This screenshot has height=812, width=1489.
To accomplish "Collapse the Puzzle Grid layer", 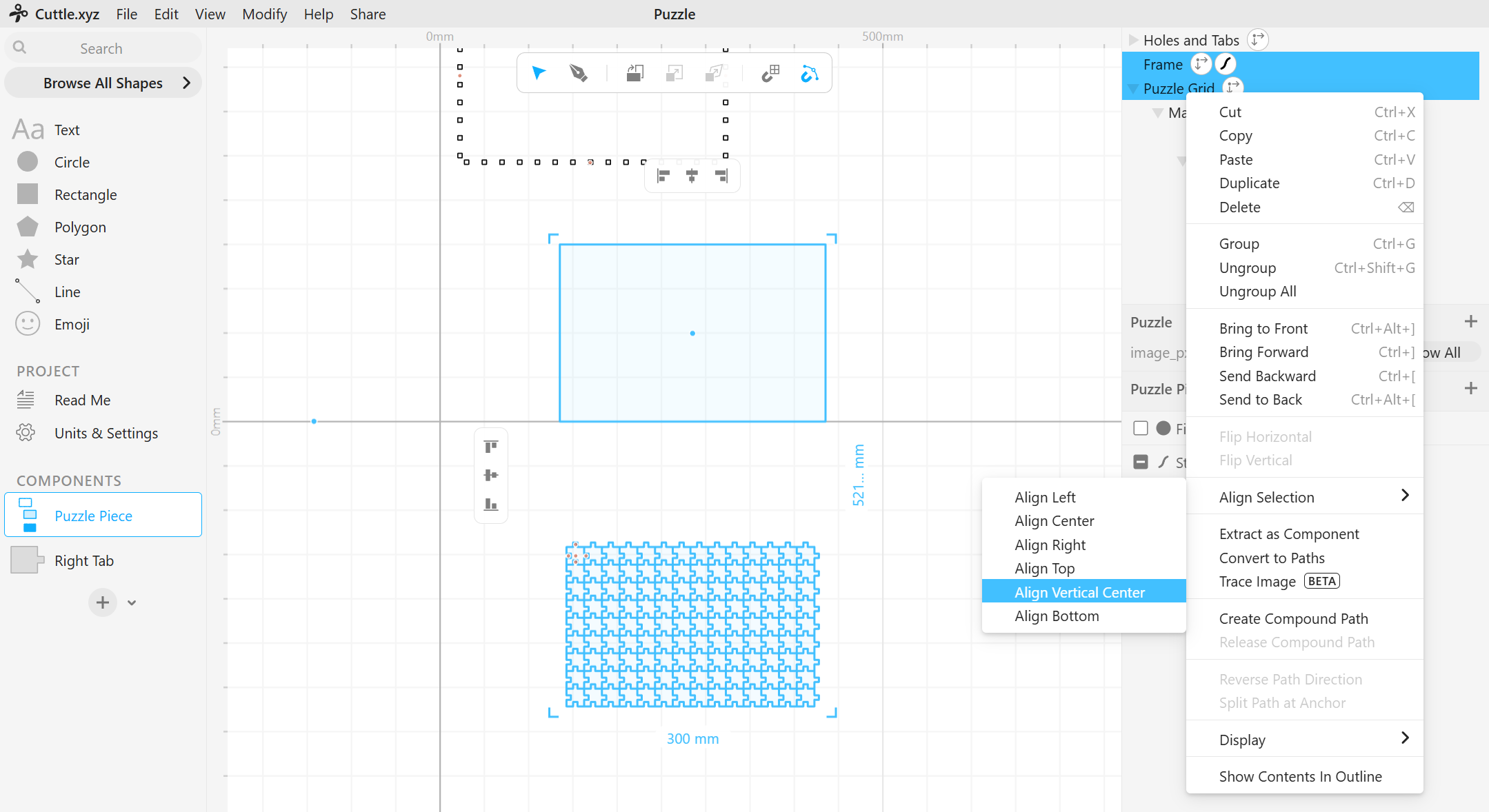I will pos(1132,88).
